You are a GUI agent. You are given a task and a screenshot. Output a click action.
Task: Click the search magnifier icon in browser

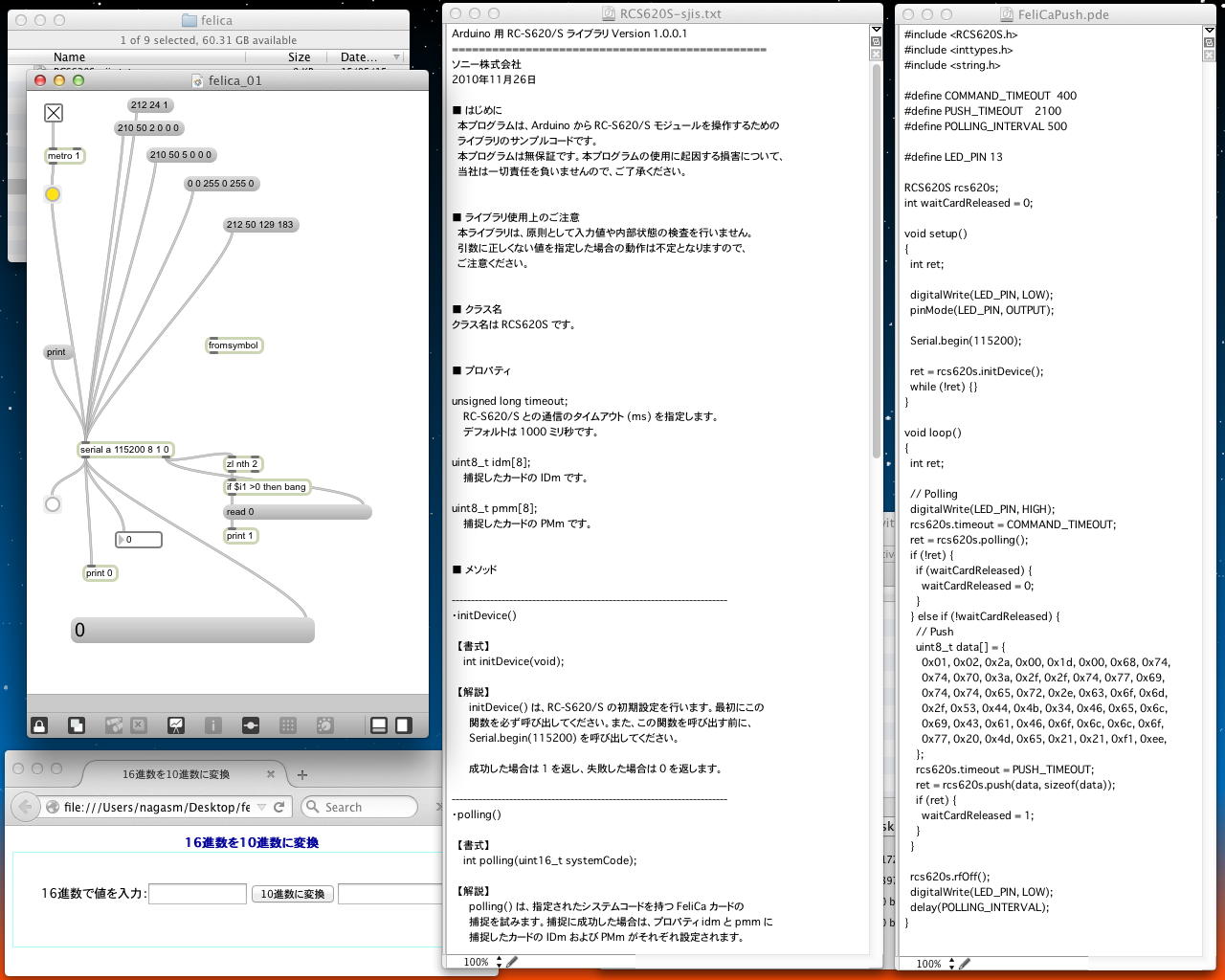312,807
